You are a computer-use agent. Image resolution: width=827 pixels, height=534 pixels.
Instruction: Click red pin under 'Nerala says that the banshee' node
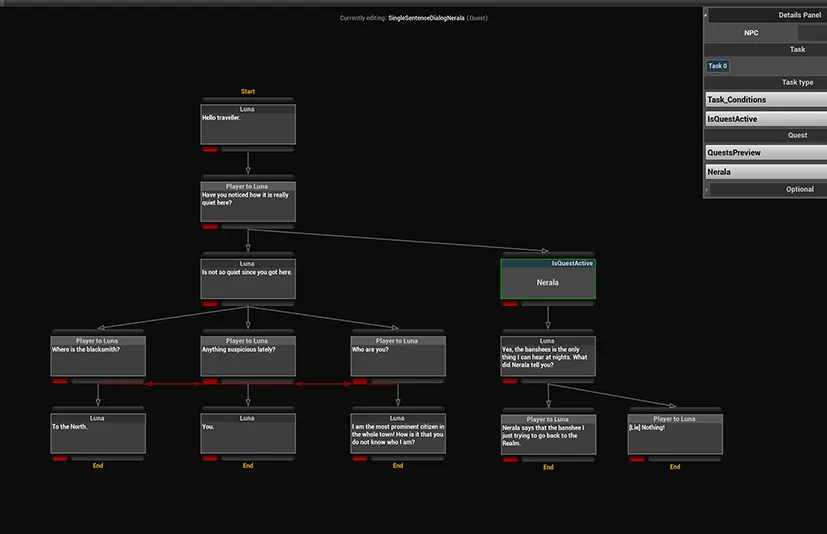coord(511,459)
